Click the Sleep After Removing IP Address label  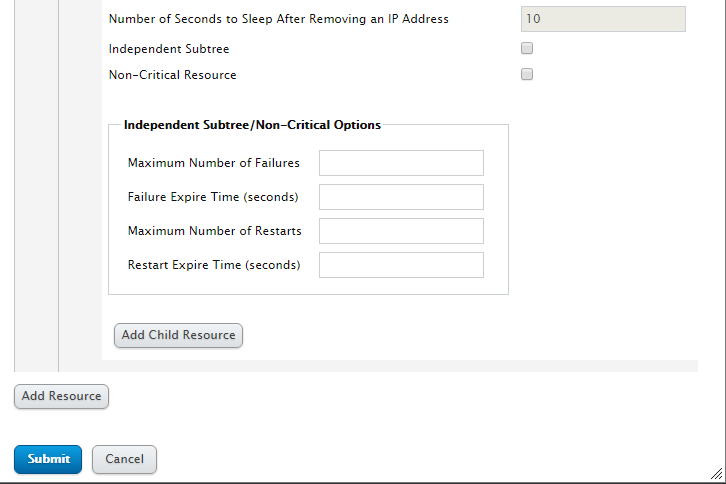[x=279, y=19]
